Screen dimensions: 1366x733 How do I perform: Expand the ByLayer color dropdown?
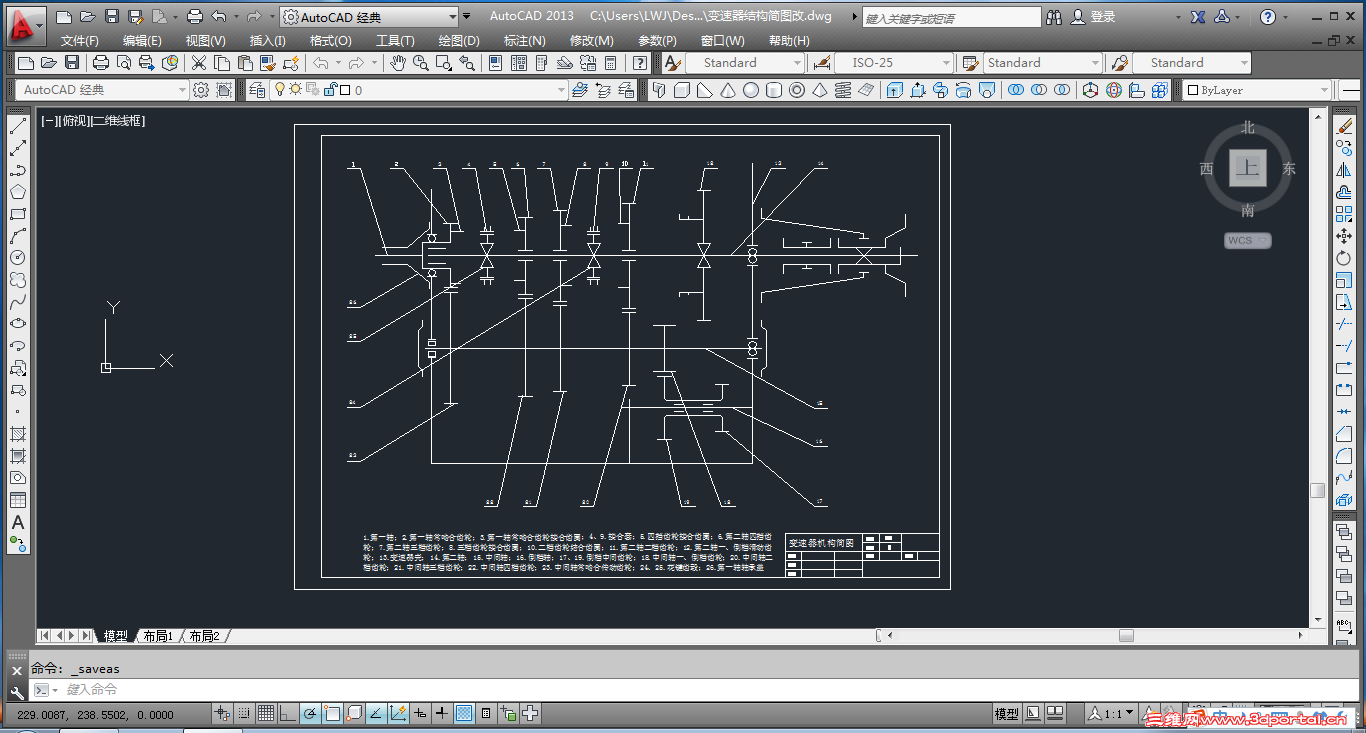[1258, 90]
